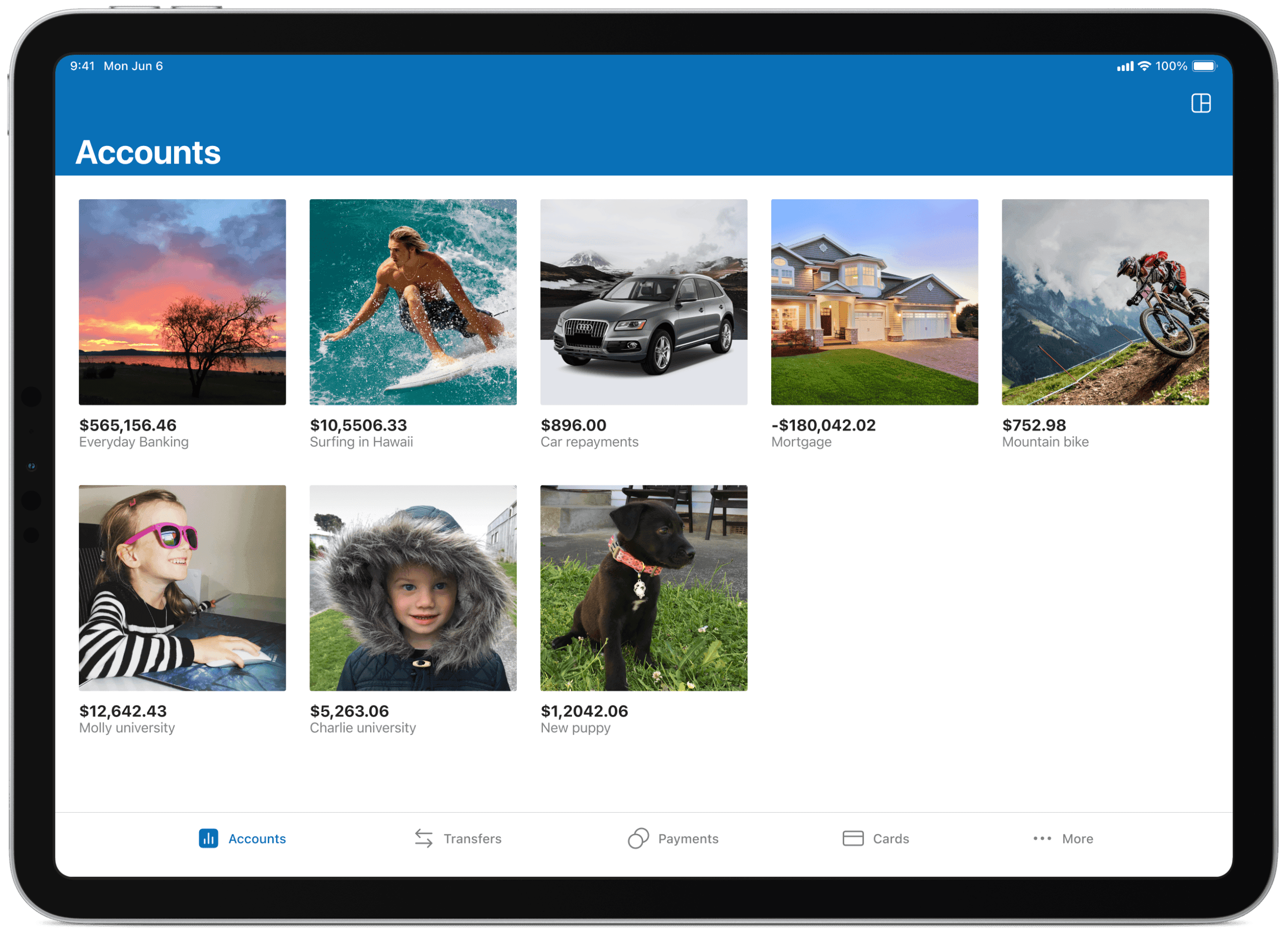Tap the 9:41 clock in status bar

(x=83, y=66)
